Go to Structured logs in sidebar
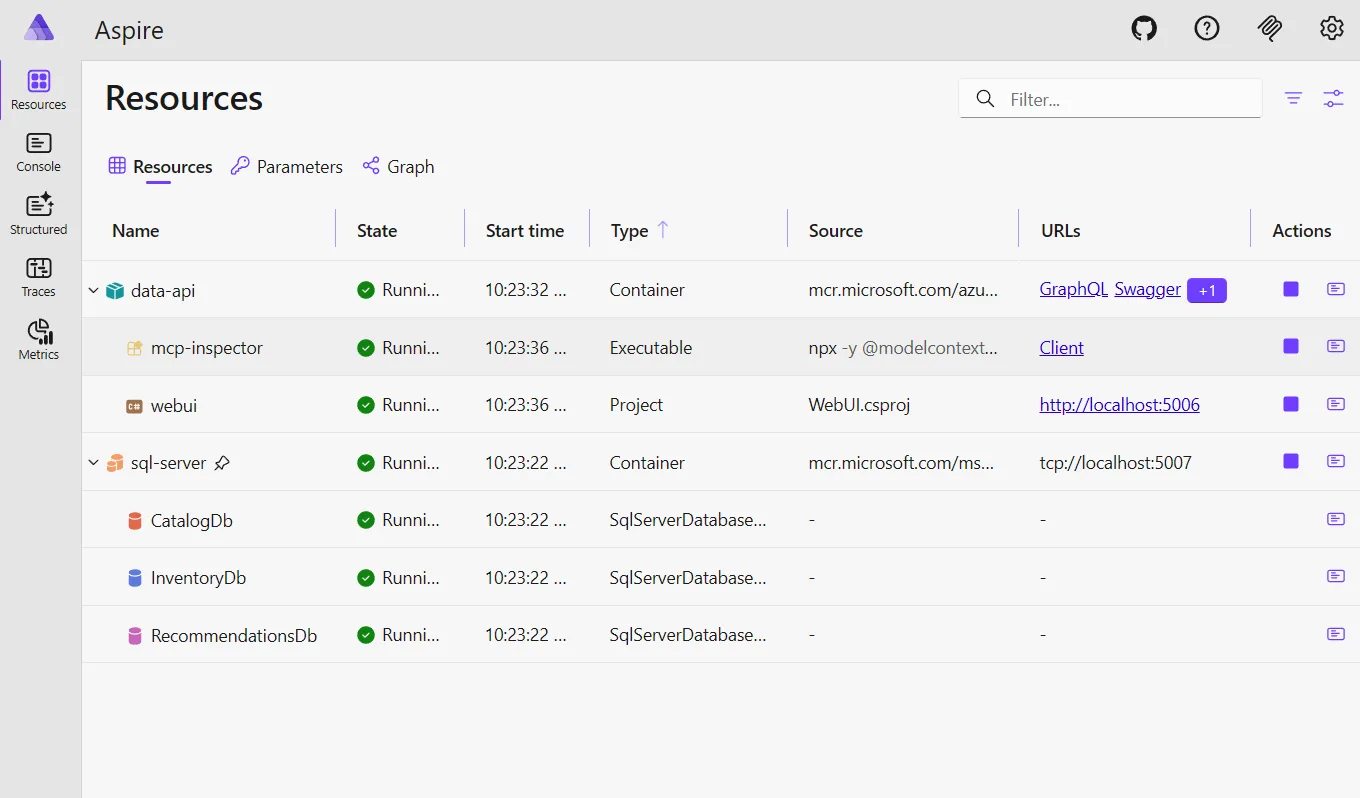This screenshot has height=798, width=1360. pyautogui.click(x=39, y=215)
